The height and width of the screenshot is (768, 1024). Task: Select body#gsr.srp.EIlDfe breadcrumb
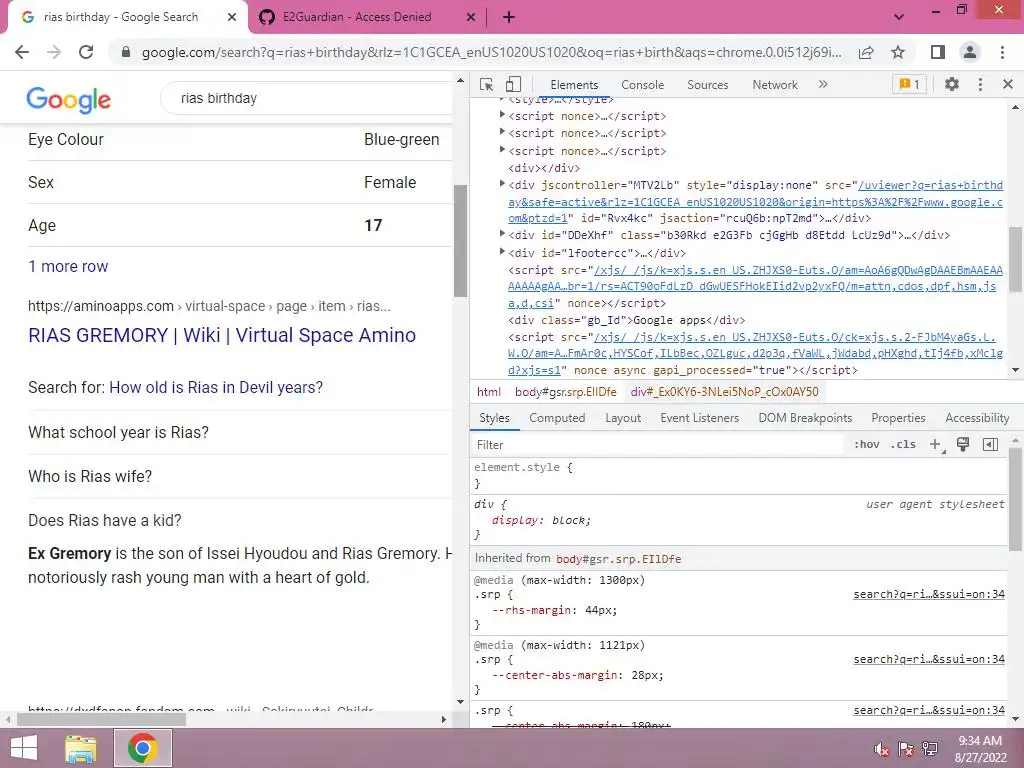click(x=566, y=392)
